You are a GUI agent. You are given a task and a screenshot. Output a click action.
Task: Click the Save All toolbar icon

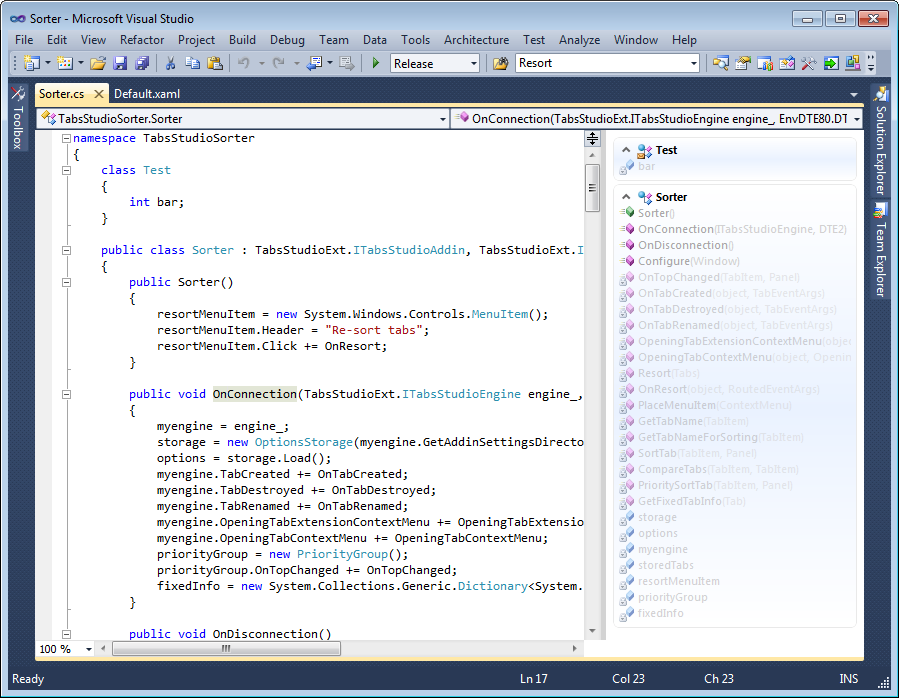tap(141, 63)
